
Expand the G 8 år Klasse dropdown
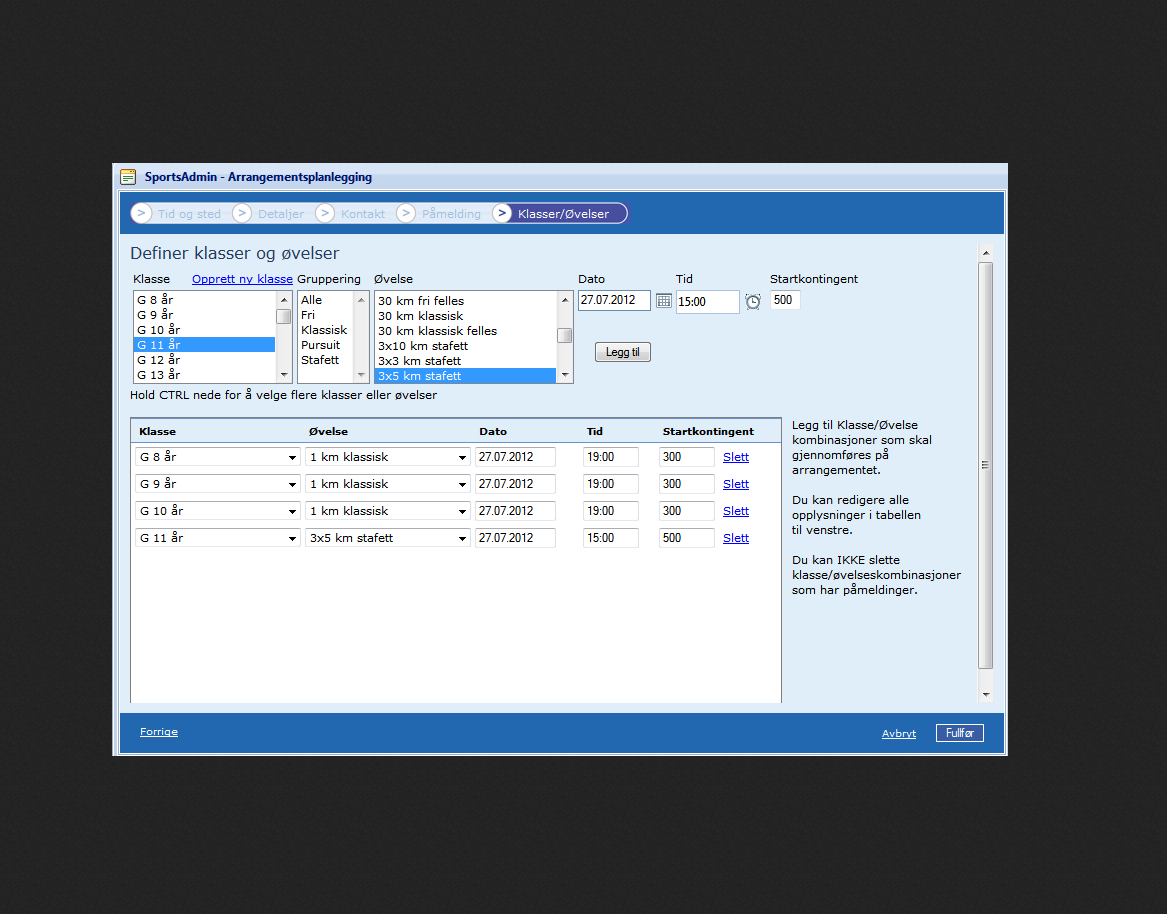point(292,458)
